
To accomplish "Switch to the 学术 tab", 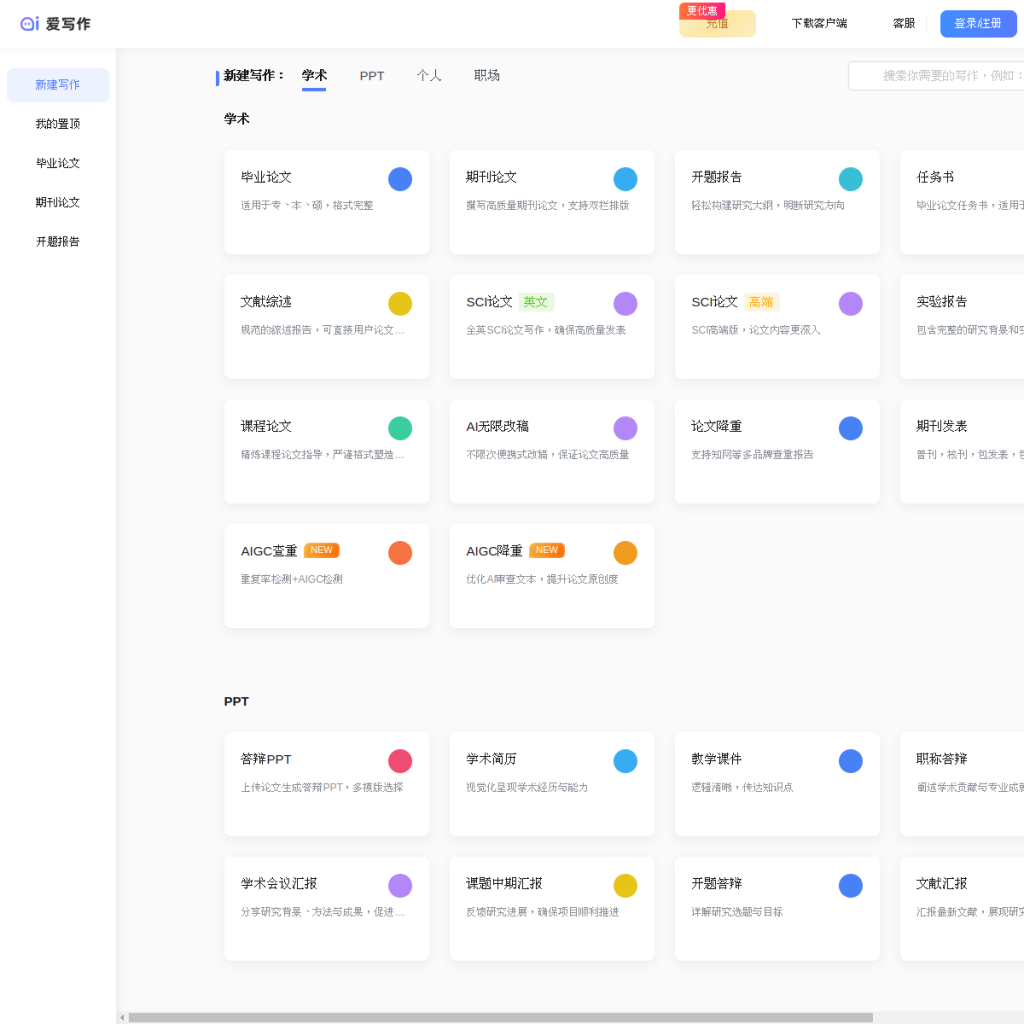I will coord(314,76).
